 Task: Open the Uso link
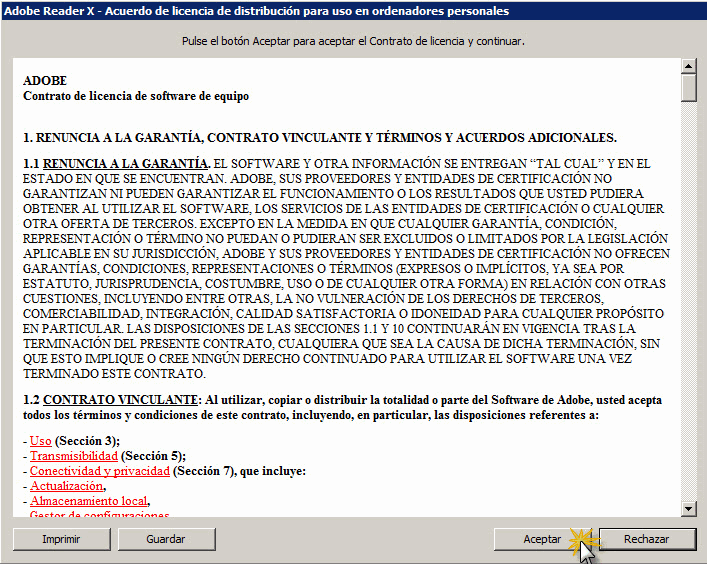pyautogui.click(x=41, y=441)
